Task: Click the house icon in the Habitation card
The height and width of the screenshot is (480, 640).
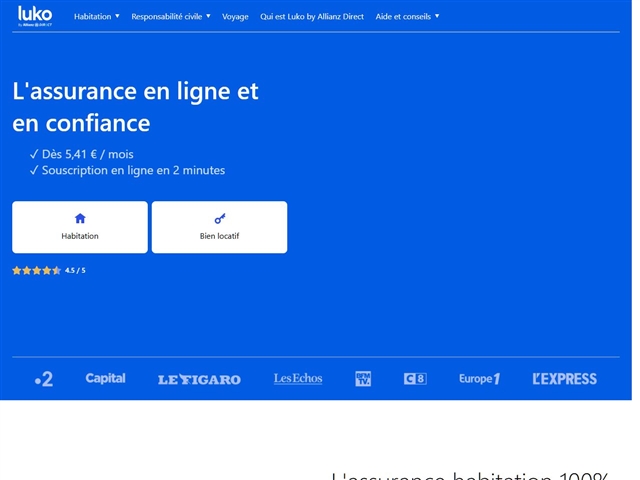Action: tap(80, 218)
